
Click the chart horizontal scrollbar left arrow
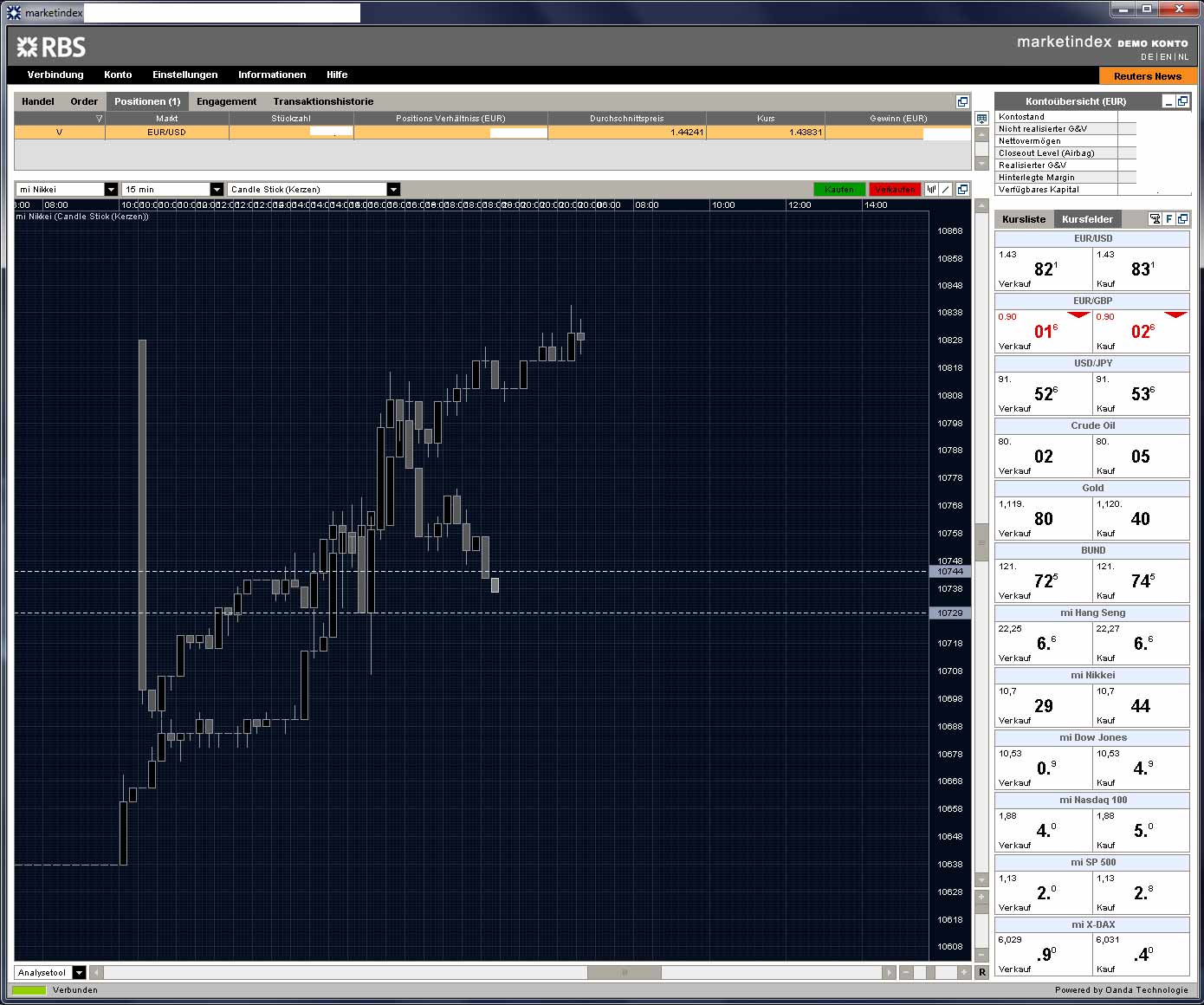pyautogui.click(x=96, y=973)
